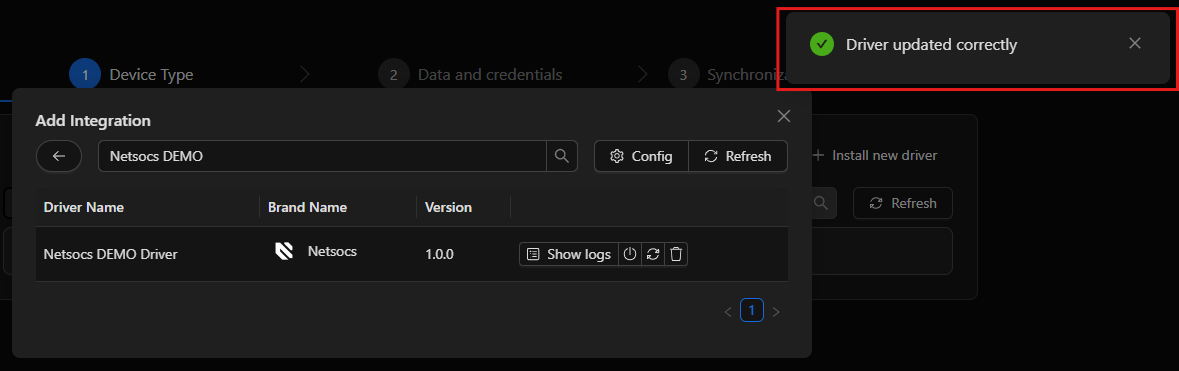Click the back arrow in Add Integration
This screenshot has width=1179, height=371.
[59, 156]
